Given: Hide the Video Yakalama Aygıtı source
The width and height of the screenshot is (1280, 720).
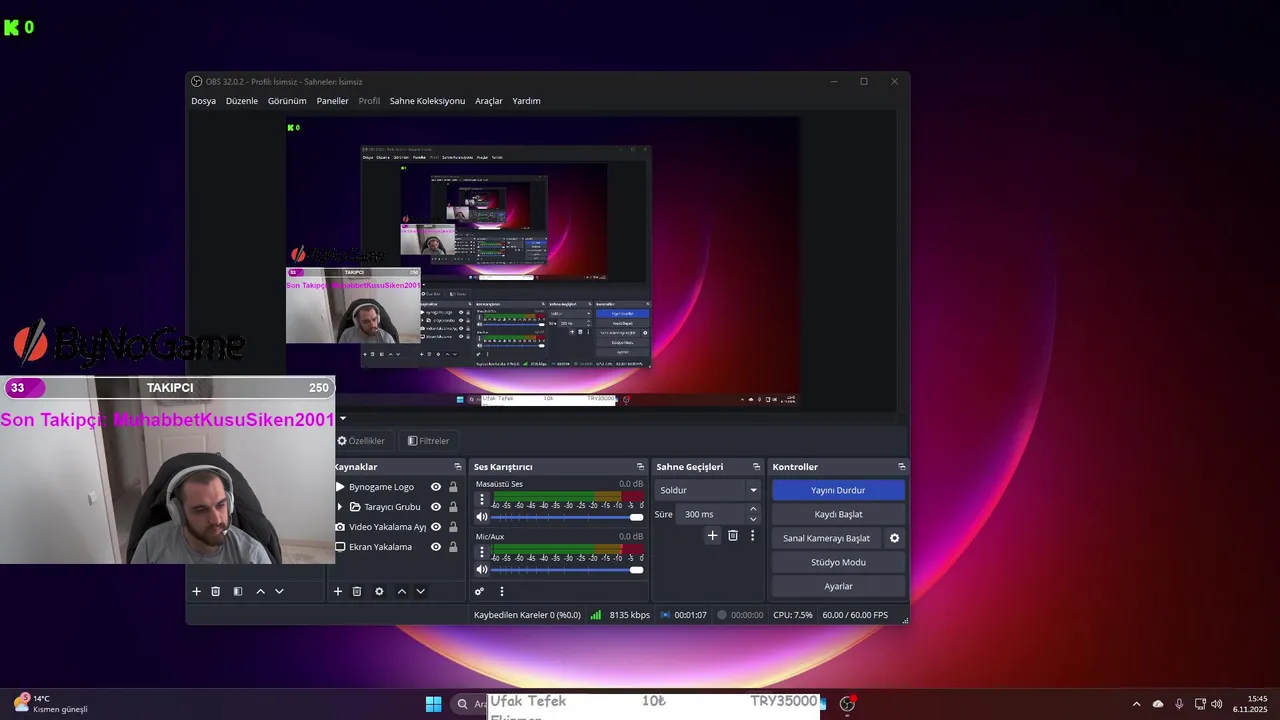Looking at the screenshot, I should pos(435,527).
